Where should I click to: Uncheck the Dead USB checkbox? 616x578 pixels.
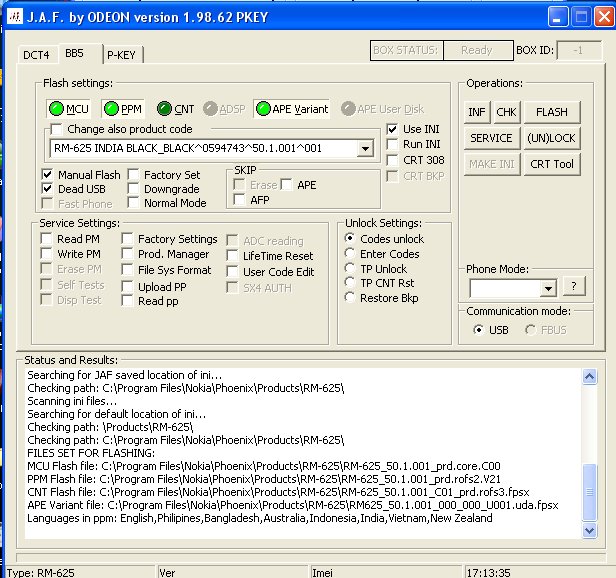47,189
